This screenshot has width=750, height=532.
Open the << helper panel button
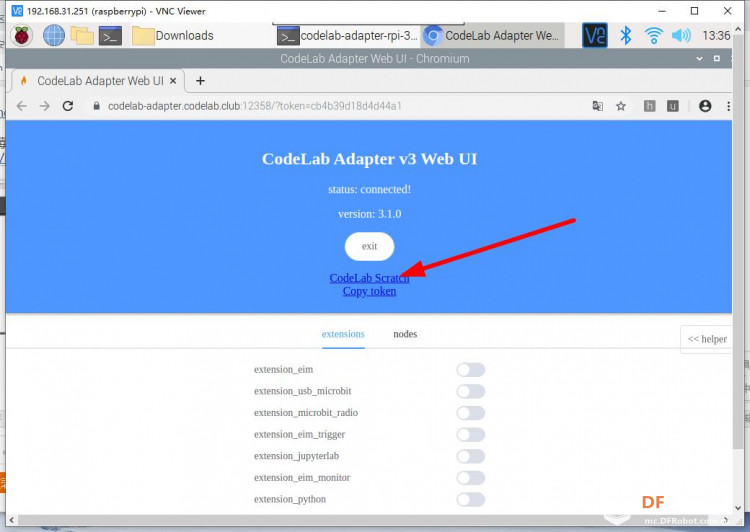(x=707, y=339)
